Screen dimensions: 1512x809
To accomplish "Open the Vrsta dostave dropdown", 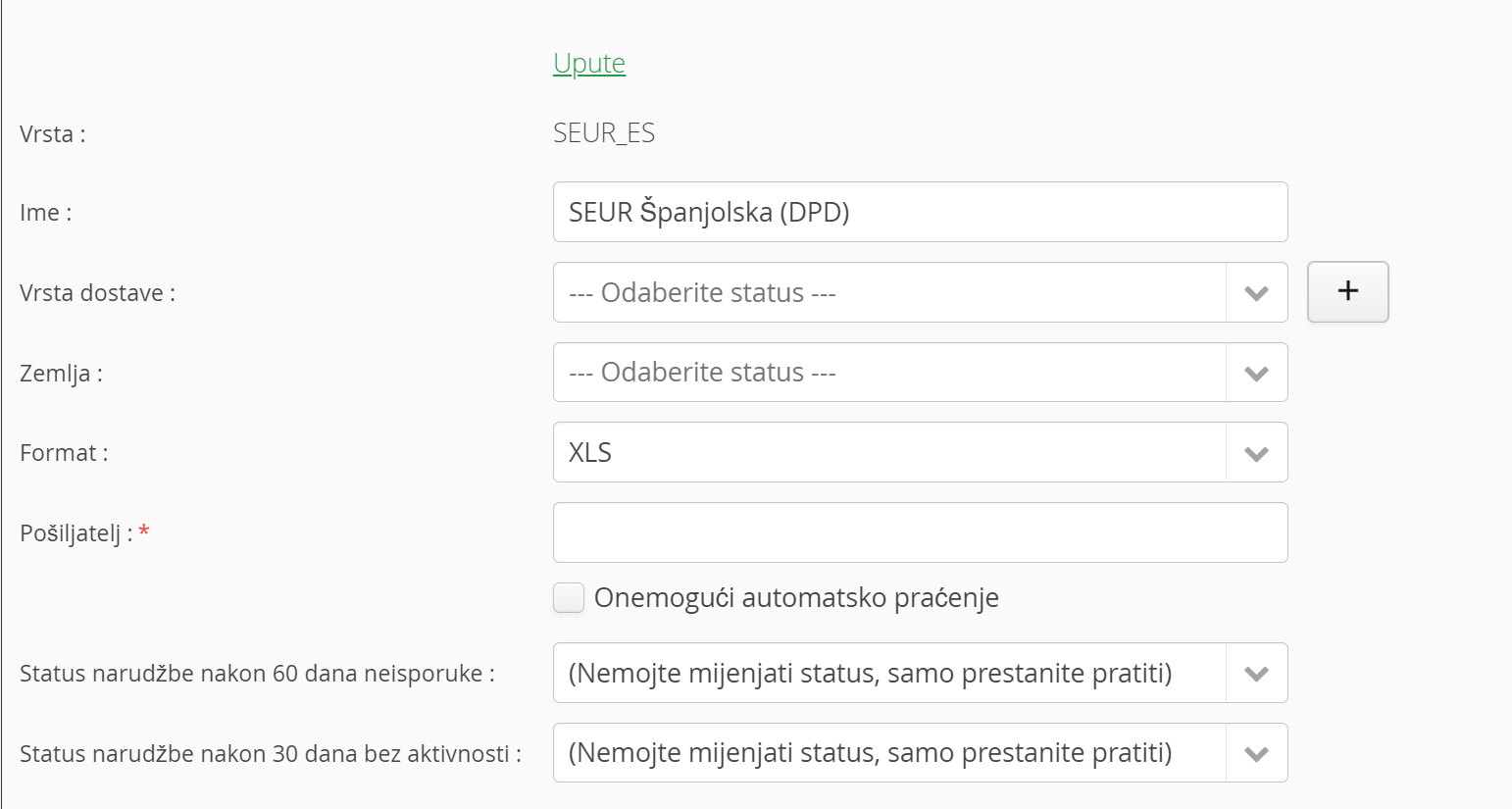I will click(x=920, y=292).
